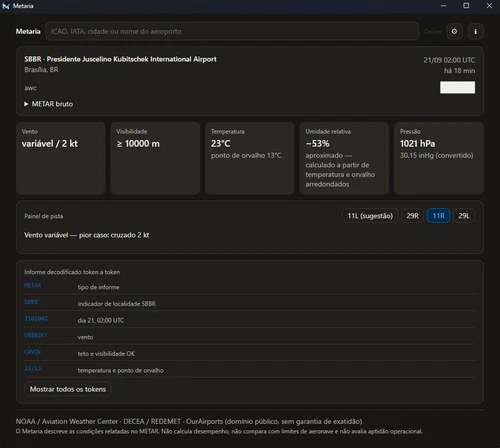Viewport: 500px width, 448px height.
Task: Choose the highlighted 11R runway
Action: tap(438, 216)
